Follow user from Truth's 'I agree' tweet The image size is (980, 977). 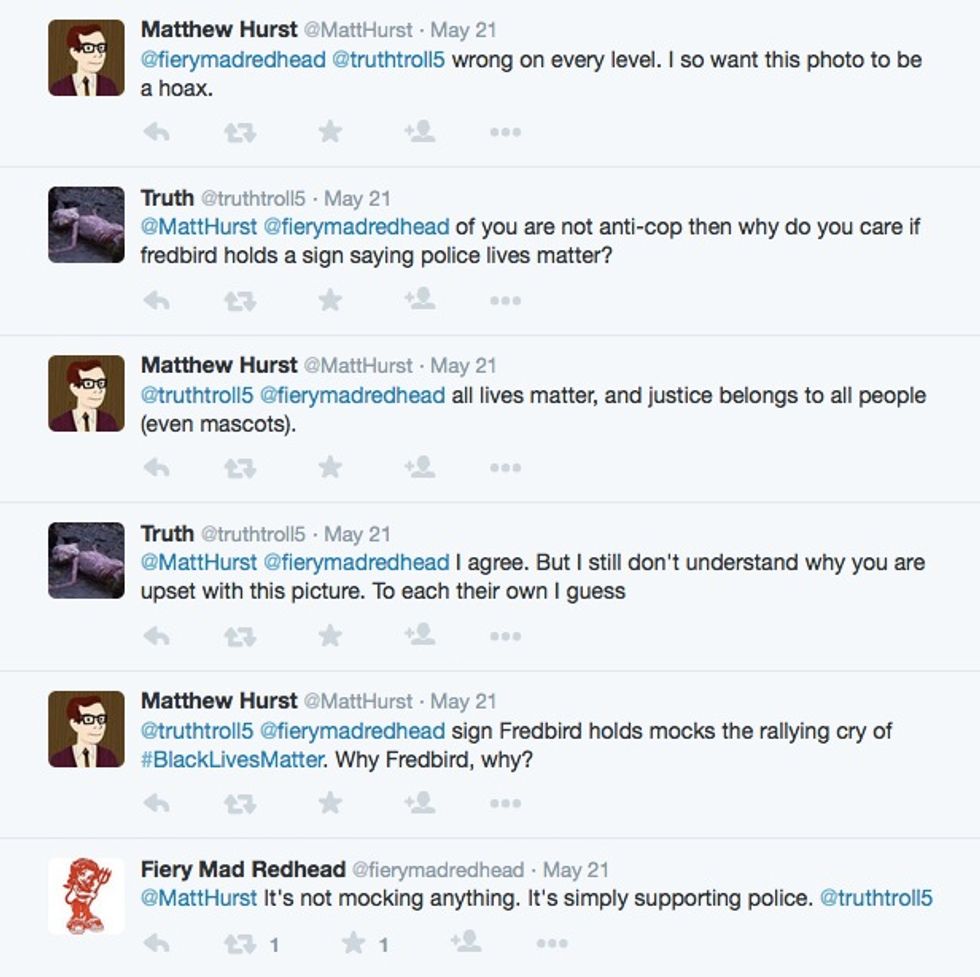[420, 634]
